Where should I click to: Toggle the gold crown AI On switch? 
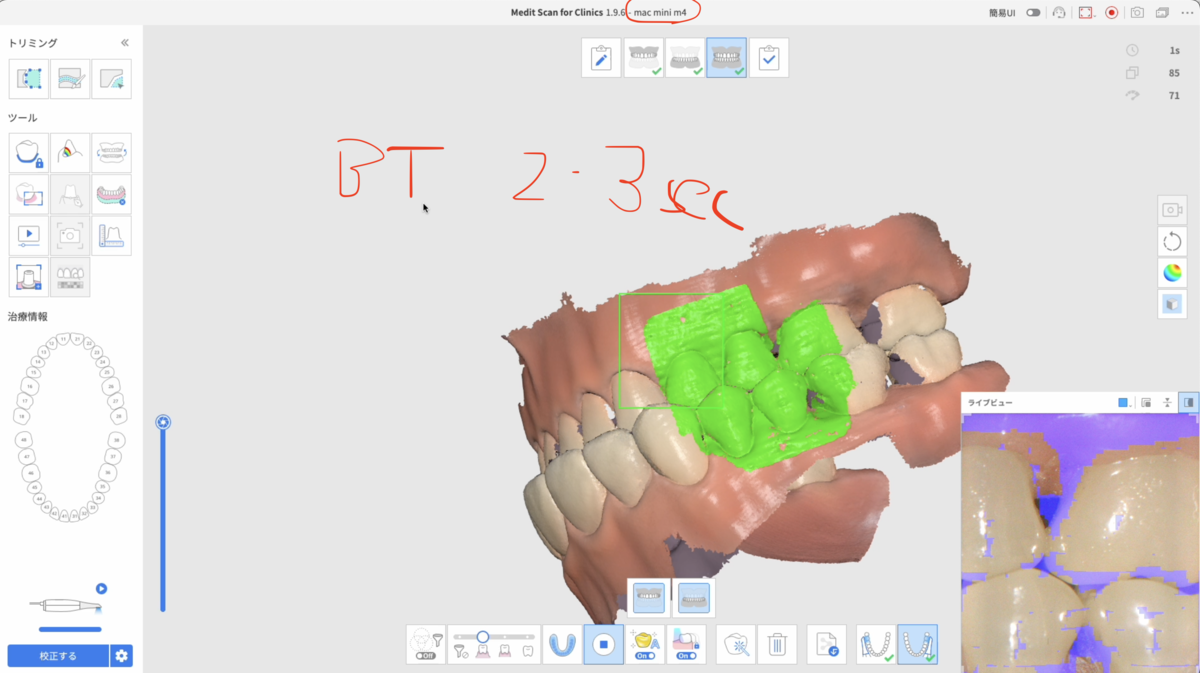644,655
